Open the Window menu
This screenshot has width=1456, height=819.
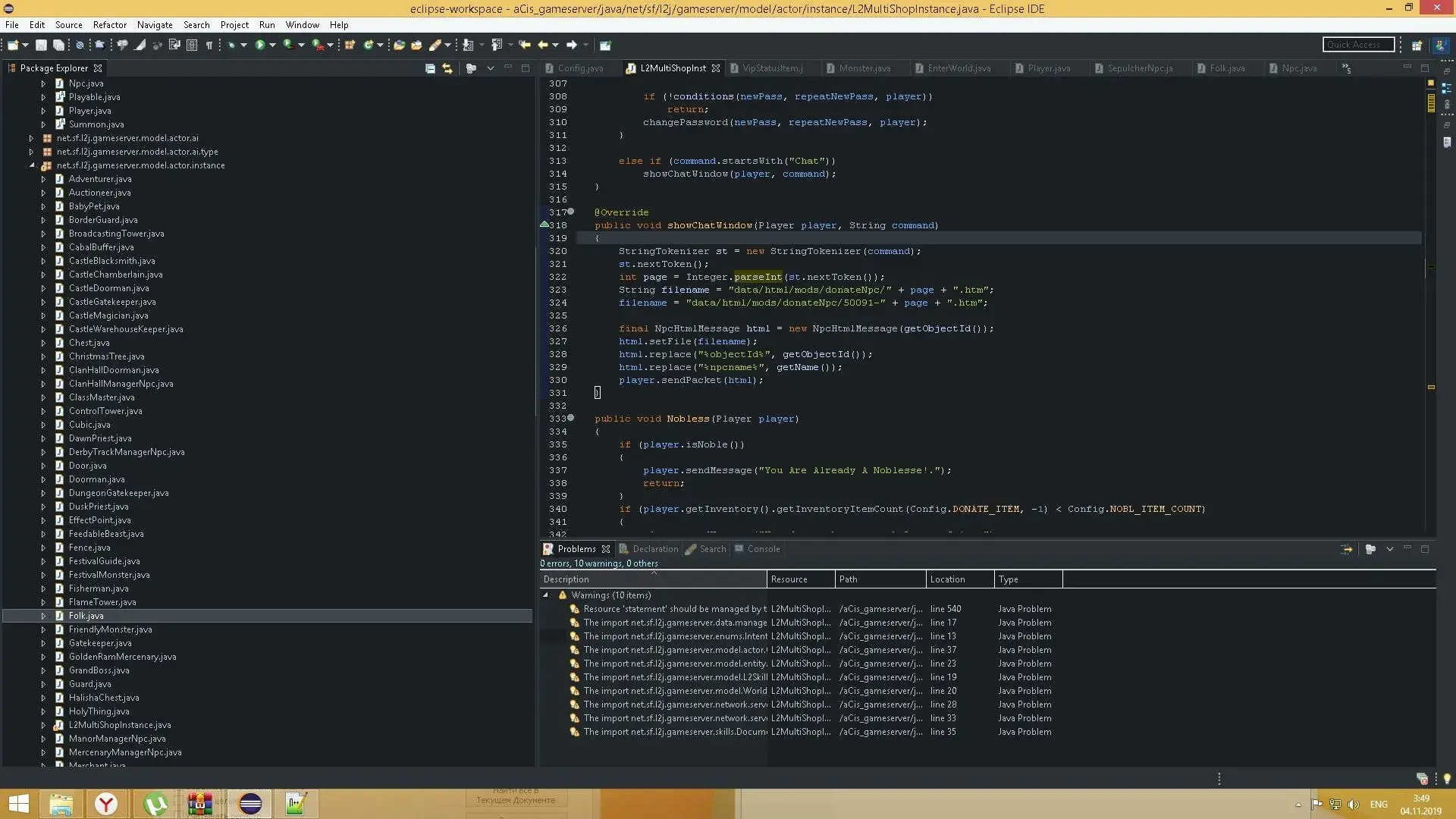[x=302, y=24]
